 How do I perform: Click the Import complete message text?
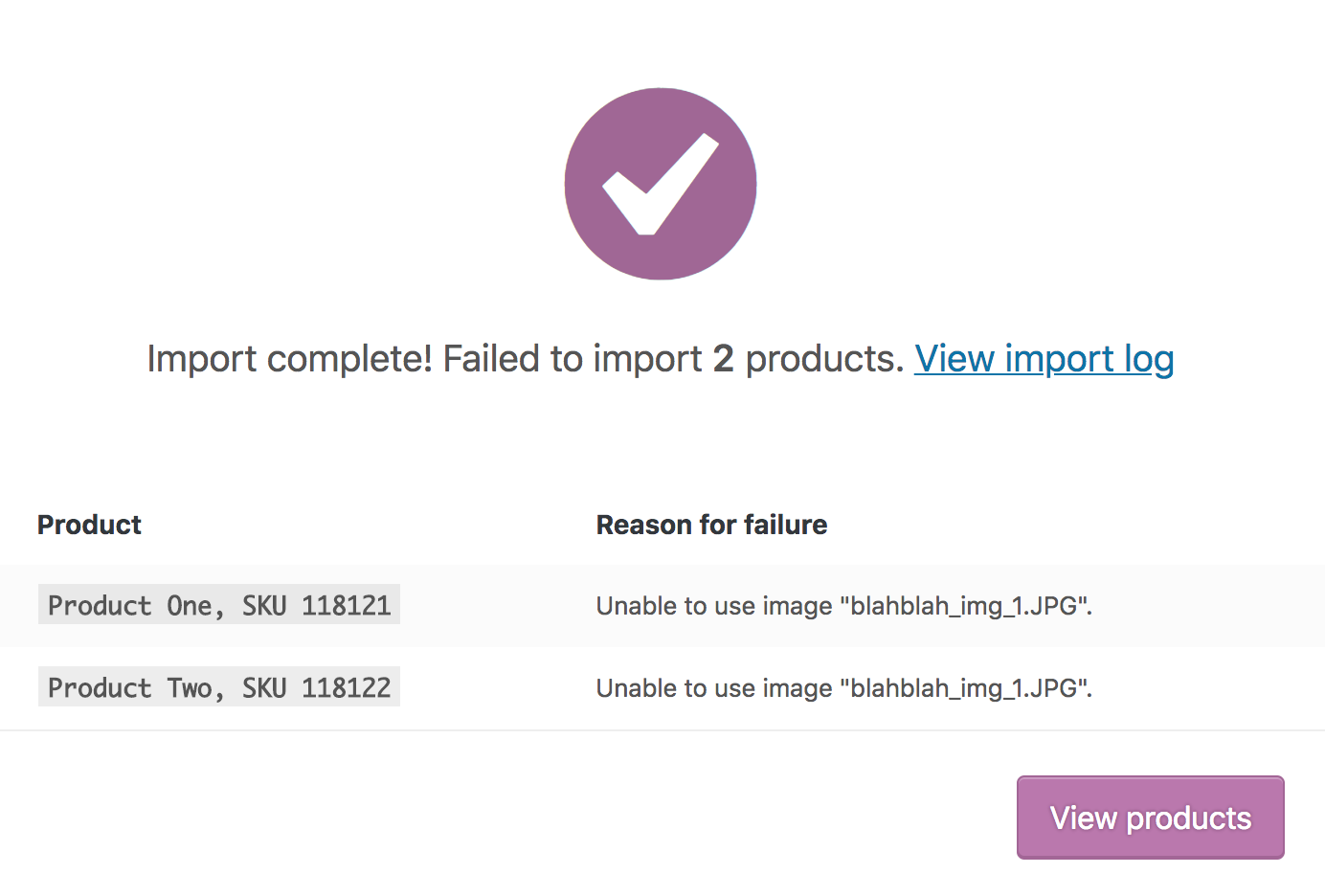287,358
